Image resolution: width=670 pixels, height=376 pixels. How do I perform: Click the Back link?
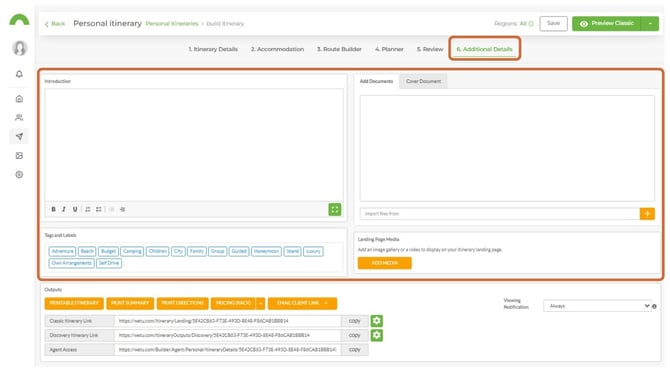coord(55,24)
